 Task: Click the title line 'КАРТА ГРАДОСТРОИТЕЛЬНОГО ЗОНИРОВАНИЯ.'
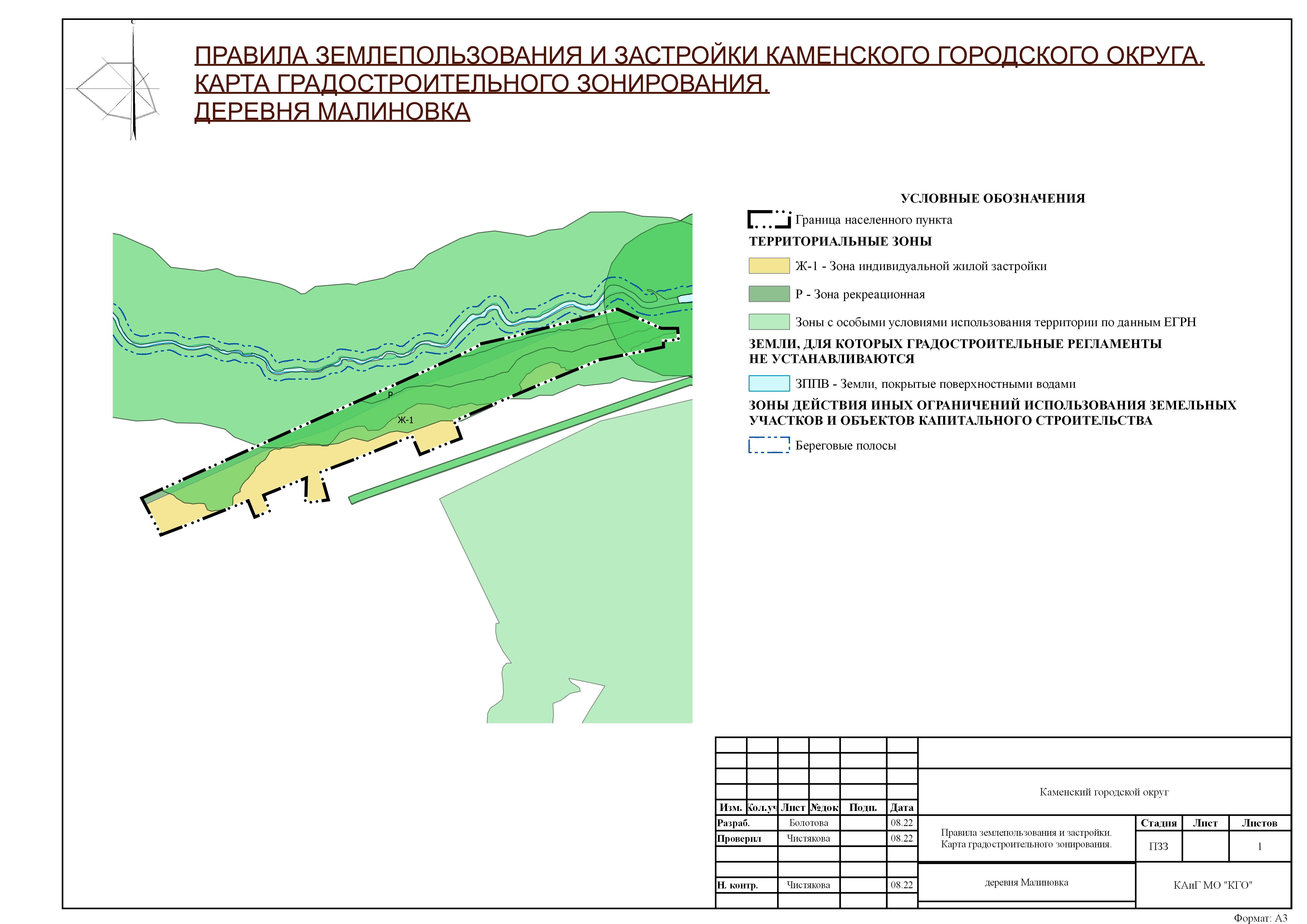(482, 84)
